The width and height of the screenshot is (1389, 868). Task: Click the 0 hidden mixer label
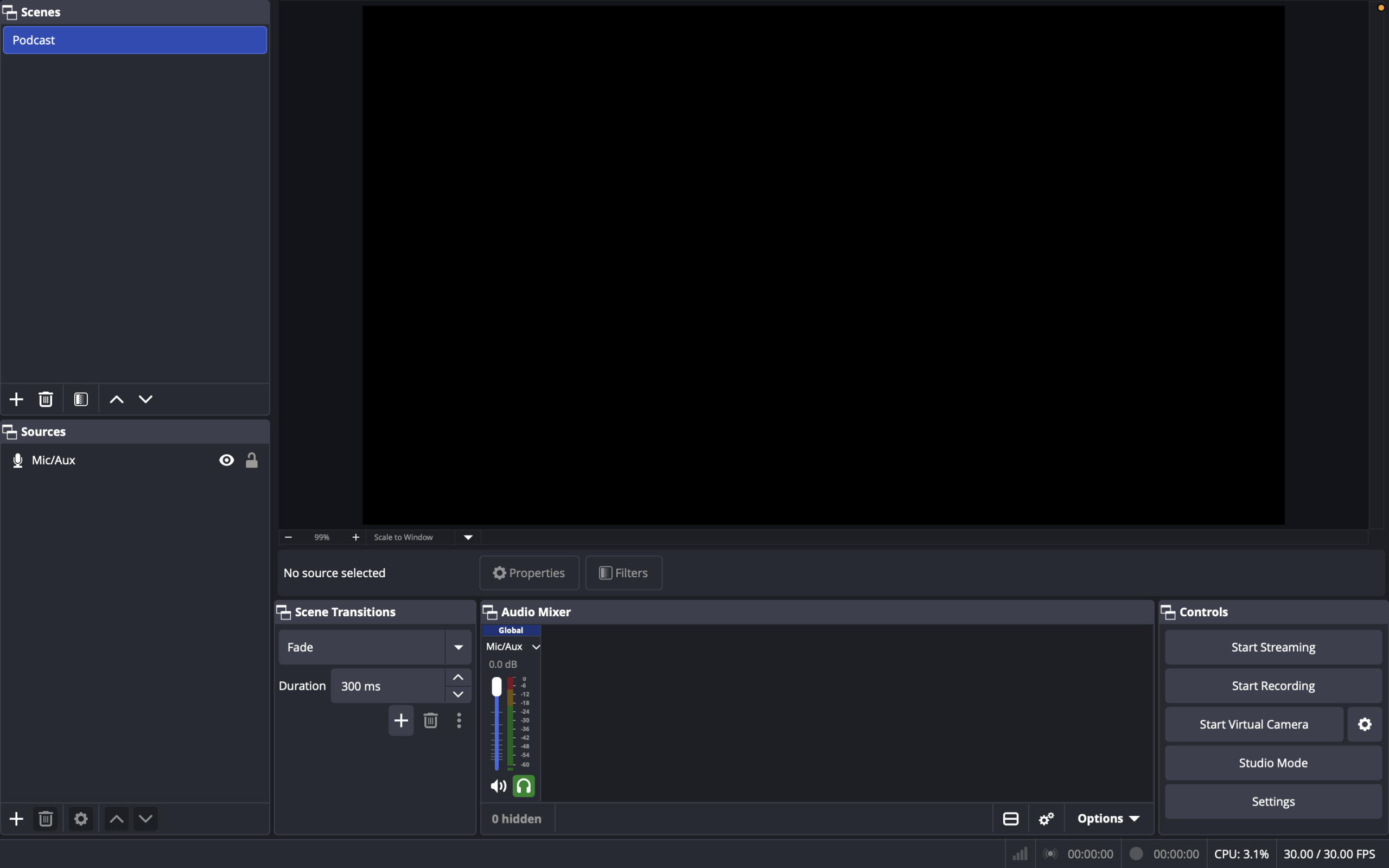517,819
